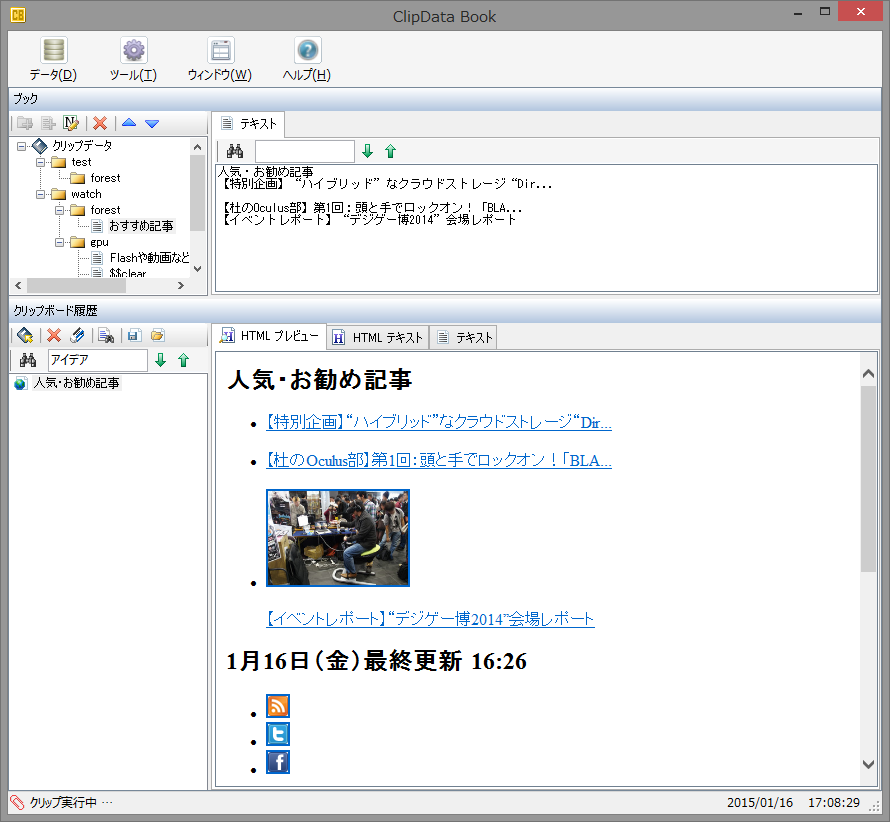The image size is (890, 822).
Task: Click the binoculars icon in clipboard history
Action: click(x=28, y=360)
